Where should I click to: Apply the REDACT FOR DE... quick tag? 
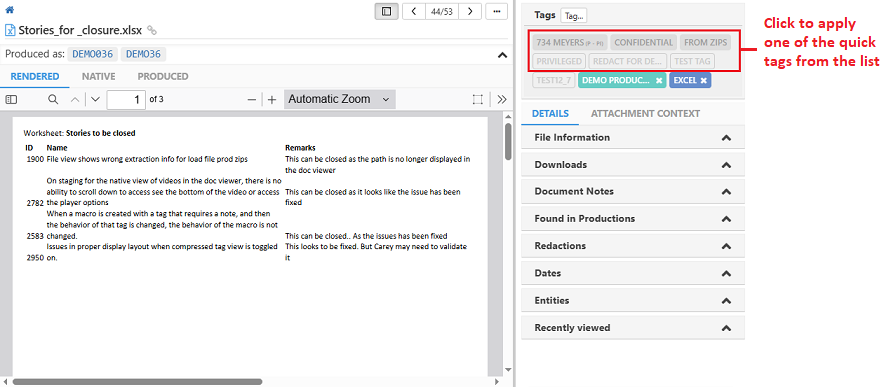(628, 61)
